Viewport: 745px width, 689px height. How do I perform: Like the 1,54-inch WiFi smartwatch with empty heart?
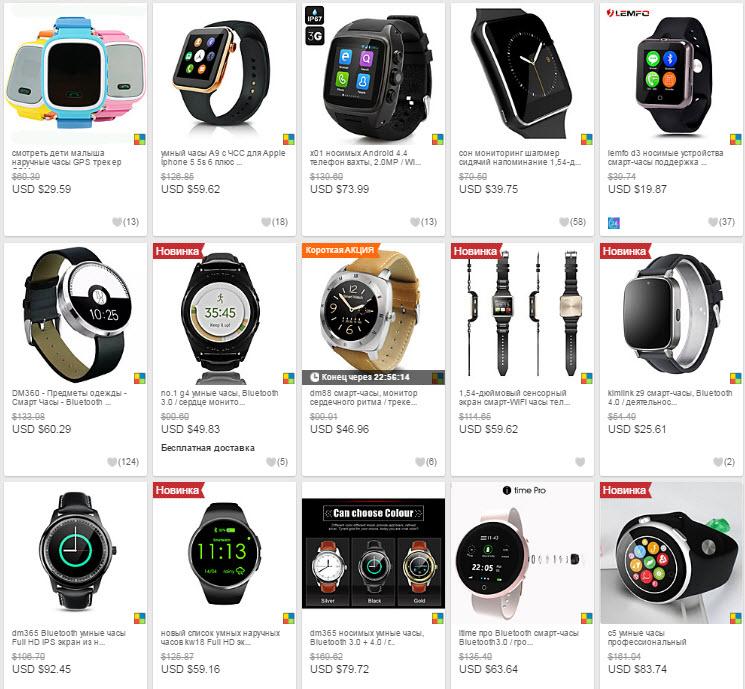580,462
